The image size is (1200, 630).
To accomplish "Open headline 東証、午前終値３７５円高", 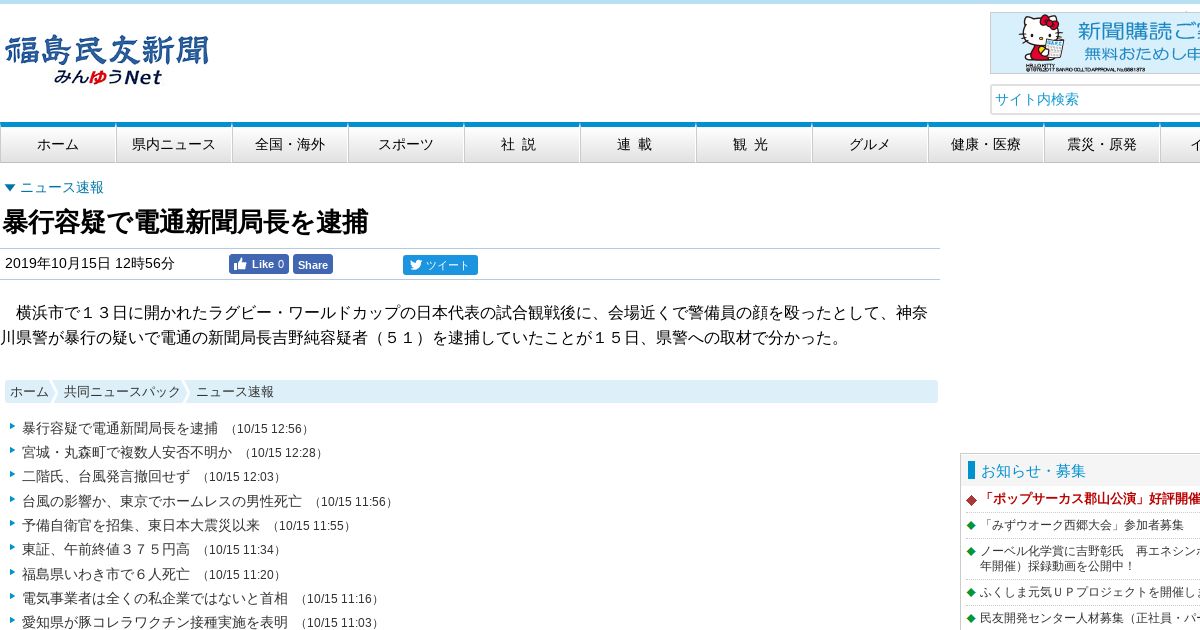I will pyautogui.click(x=106, y=550).
